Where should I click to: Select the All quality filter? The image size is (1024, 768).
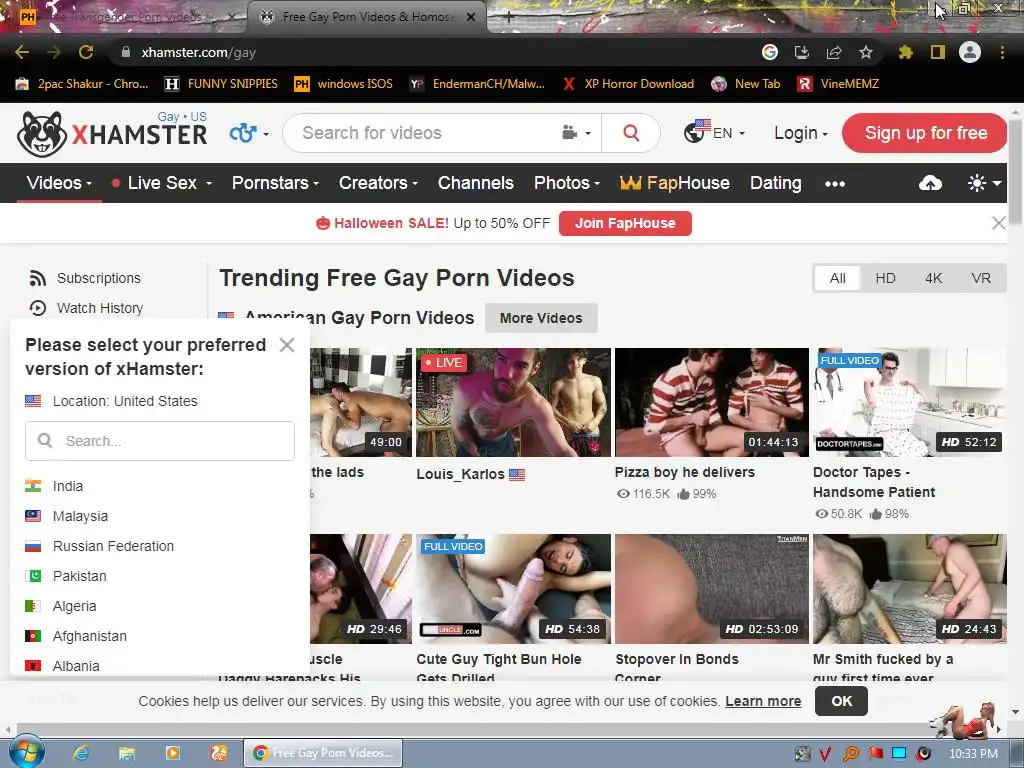click(837, 278)
